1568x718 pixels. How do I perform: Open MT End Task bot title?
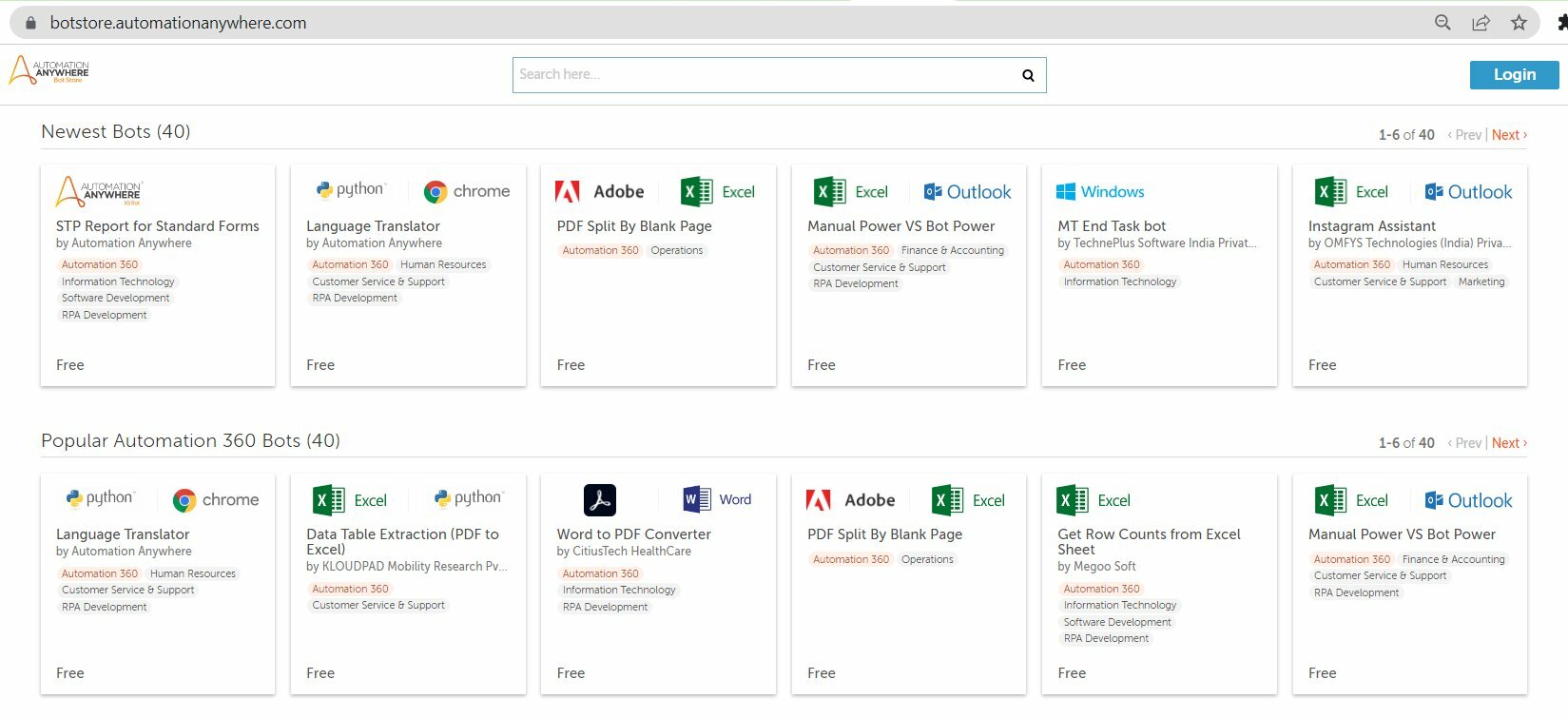click(x=1112, y=226)
